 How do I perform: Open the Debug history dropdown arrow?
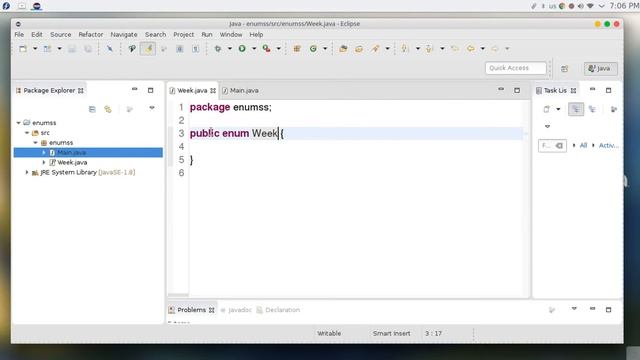click(230, 49)
